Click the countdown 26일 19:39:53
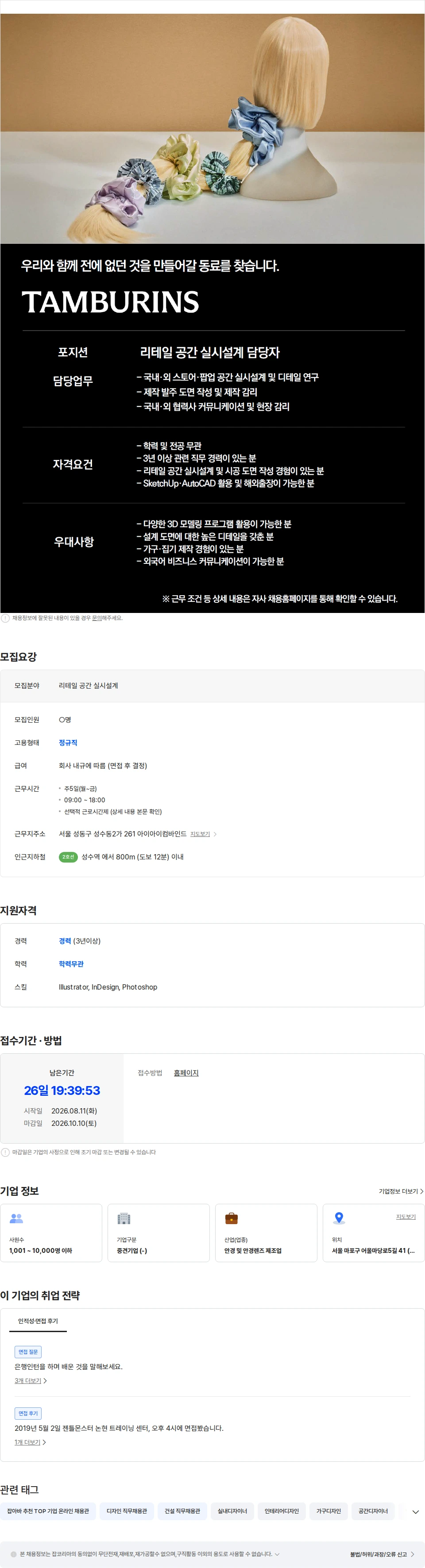This screenshot has width=425, height=1568. (x=62, y=1090)
